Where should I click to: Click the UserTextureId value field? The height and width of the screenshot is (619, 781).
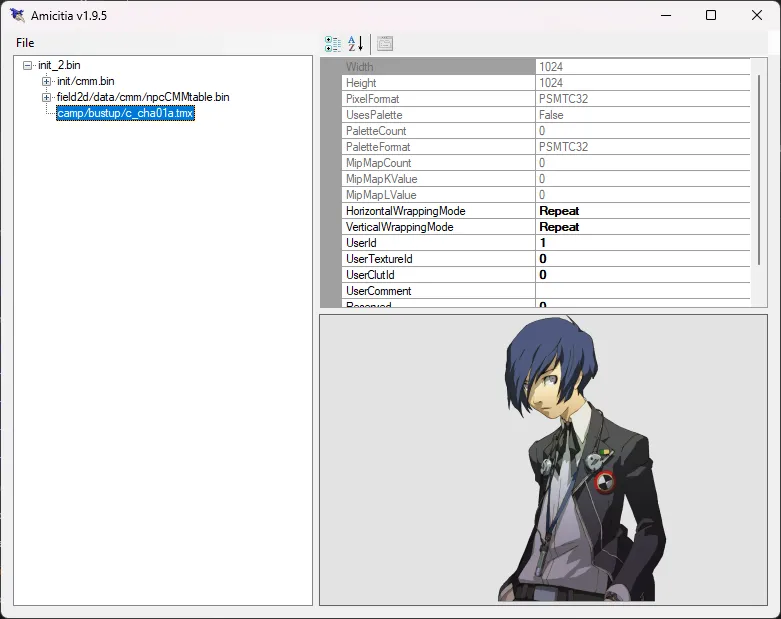pyautogui.click(x=643, y=258)
